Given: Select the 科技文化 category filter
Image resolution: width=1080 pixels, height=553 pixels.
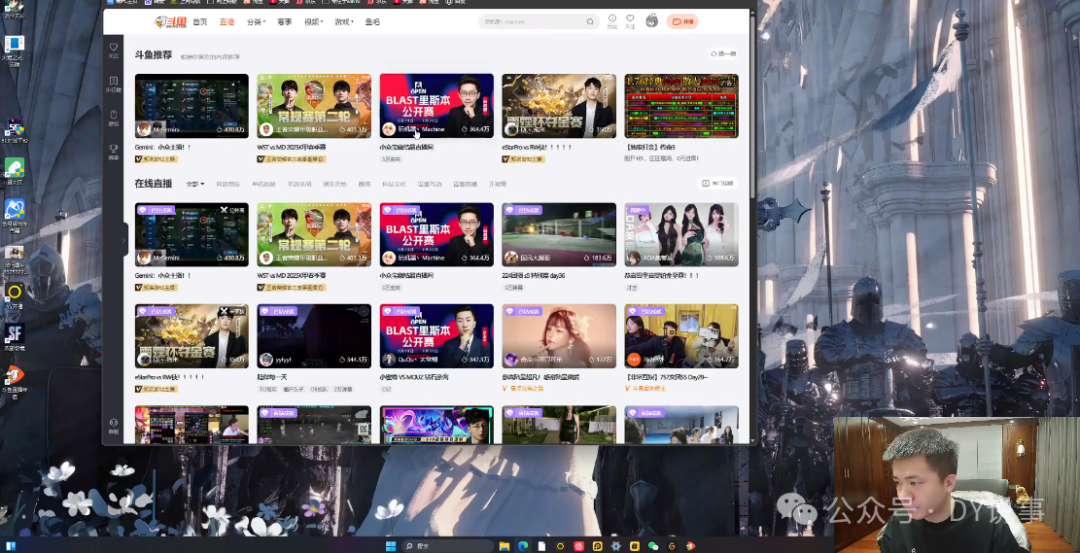Looking at the screenshot, I should [394, 184].
